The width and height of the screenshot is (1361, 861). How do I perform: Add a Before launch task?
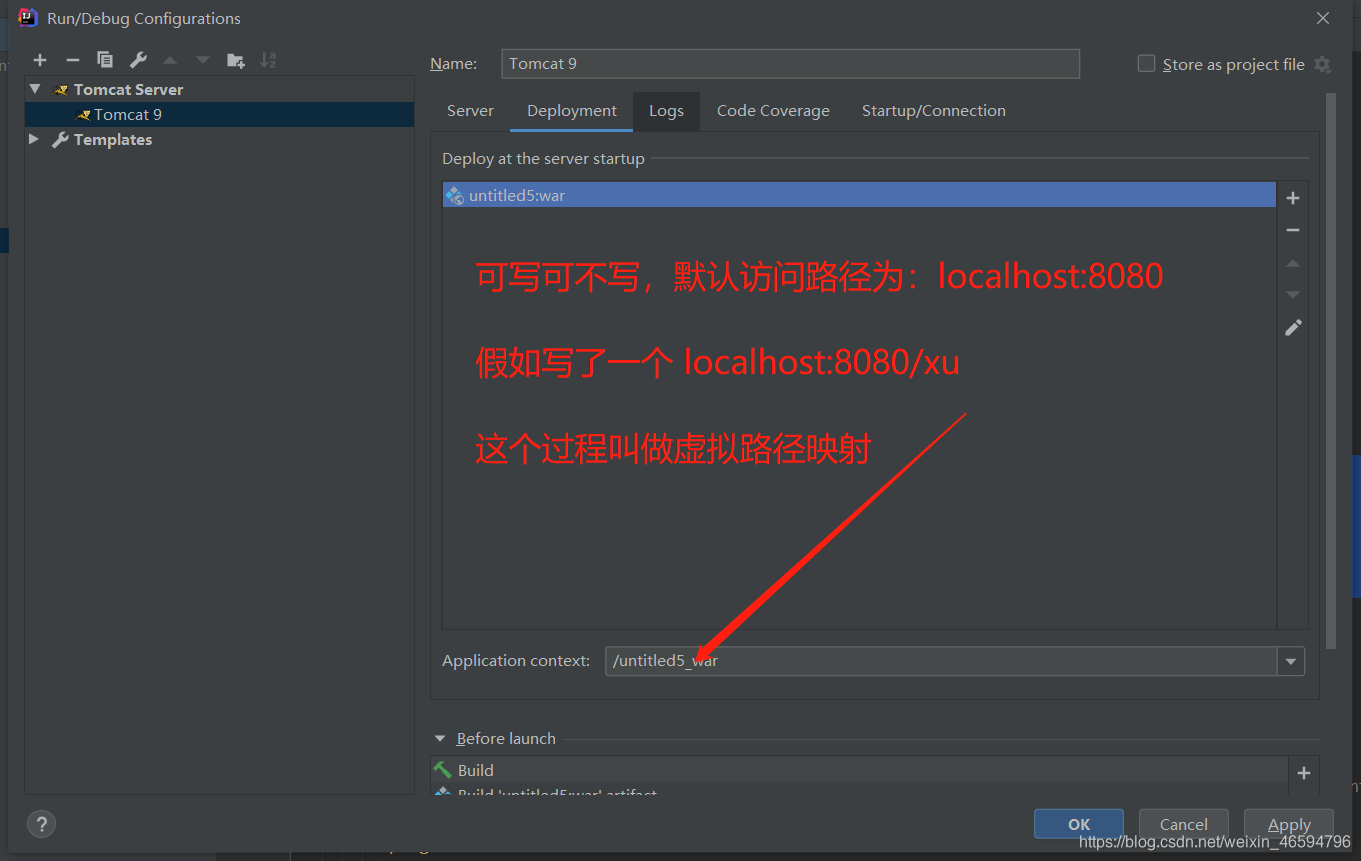[1303, 772]
